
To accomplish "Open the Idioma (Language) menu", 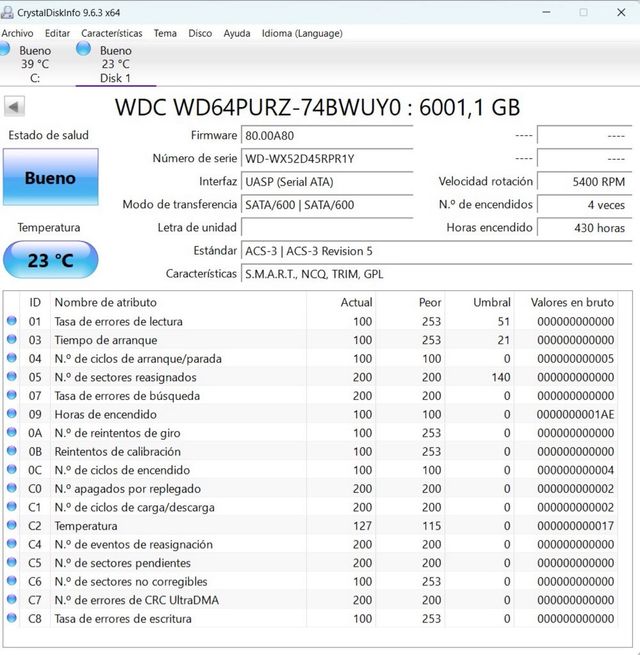I will [302, 33].
